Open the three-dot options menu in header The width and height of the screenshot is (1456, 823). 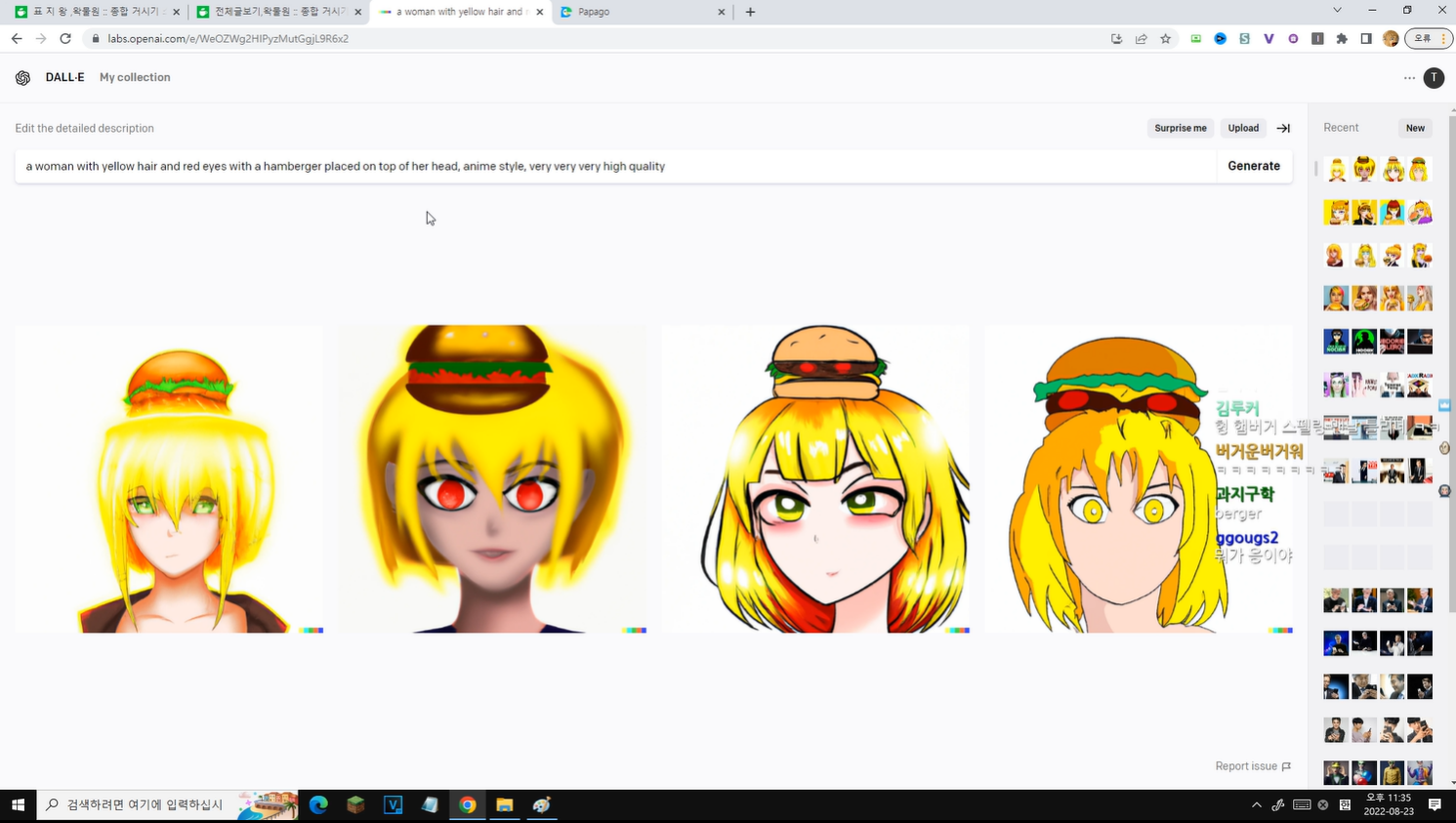1409,78
